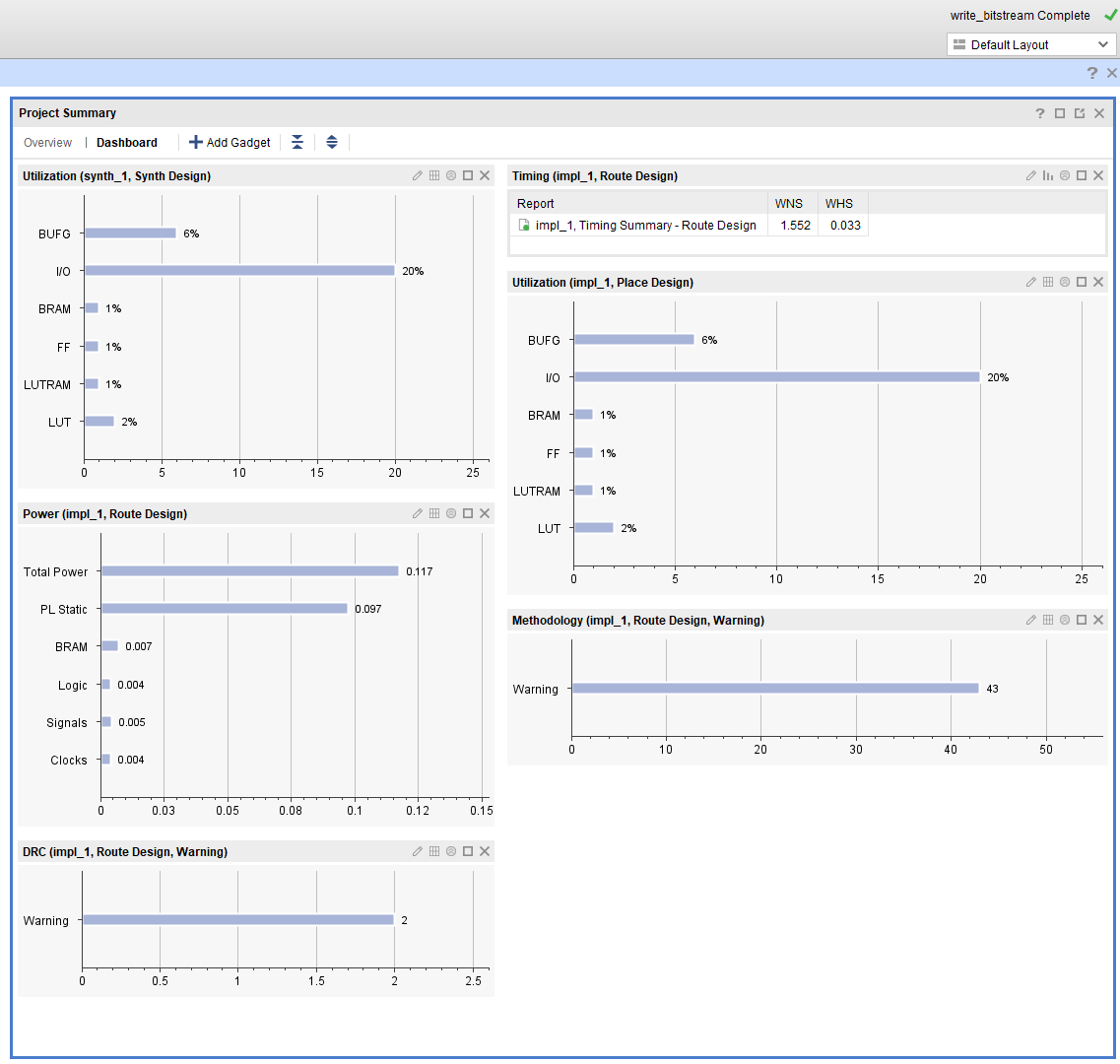Maximize the Methodology gadget
The image size is (1120, 1064).
1082,621
